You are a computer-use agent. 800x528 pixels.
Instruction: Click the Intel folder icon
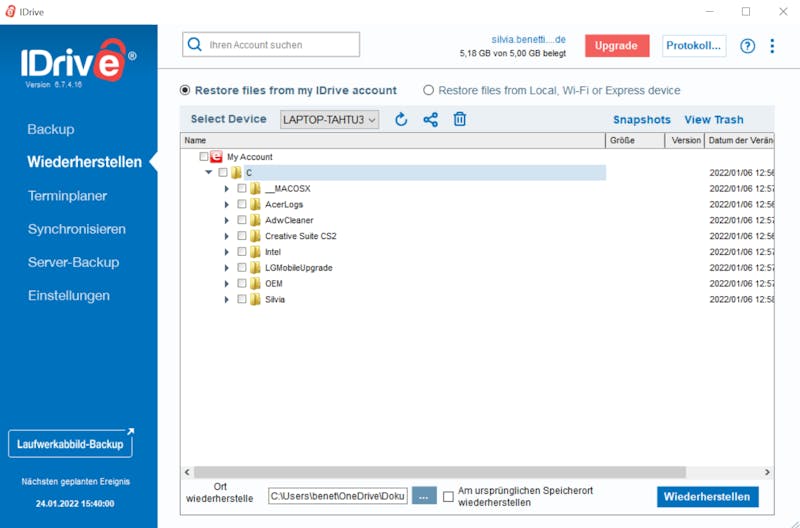(255, 252)
